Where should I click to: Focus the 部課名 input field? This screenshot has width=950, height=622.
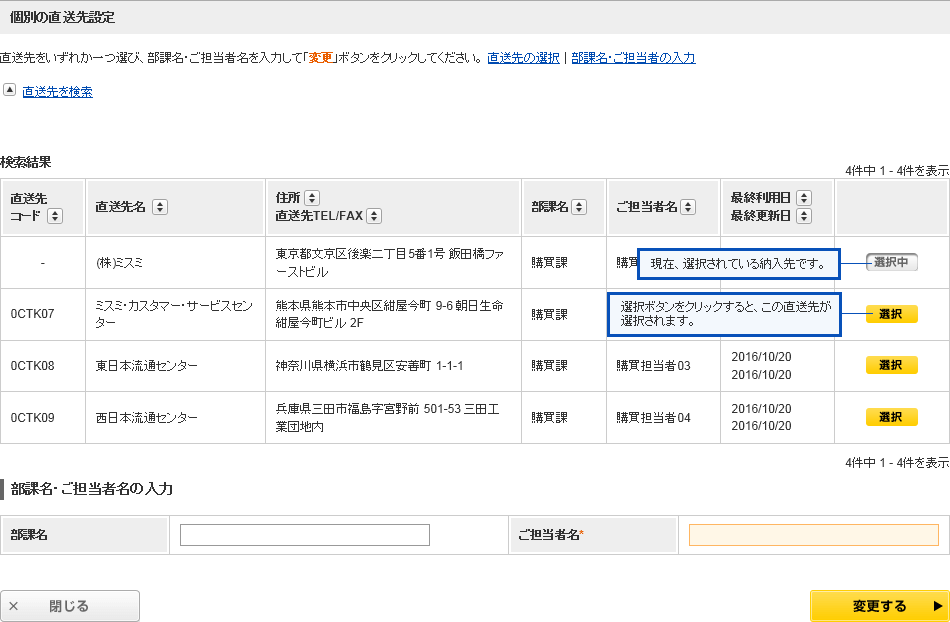305,535
